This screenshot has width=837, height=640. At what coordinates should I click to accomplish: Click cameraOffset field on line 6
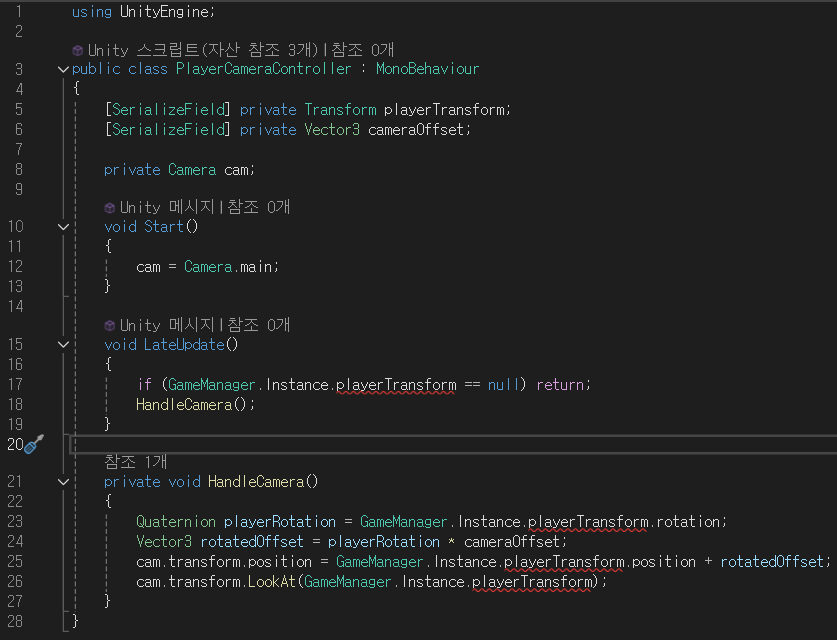coord(417,129)
